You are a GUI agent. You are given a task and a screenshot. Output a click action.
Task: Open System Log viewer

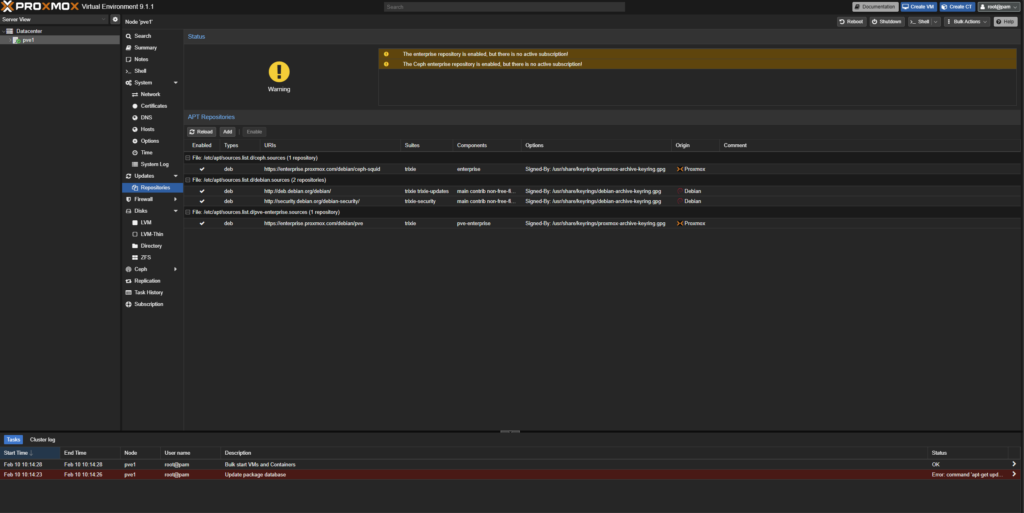(x=152, y=164)
